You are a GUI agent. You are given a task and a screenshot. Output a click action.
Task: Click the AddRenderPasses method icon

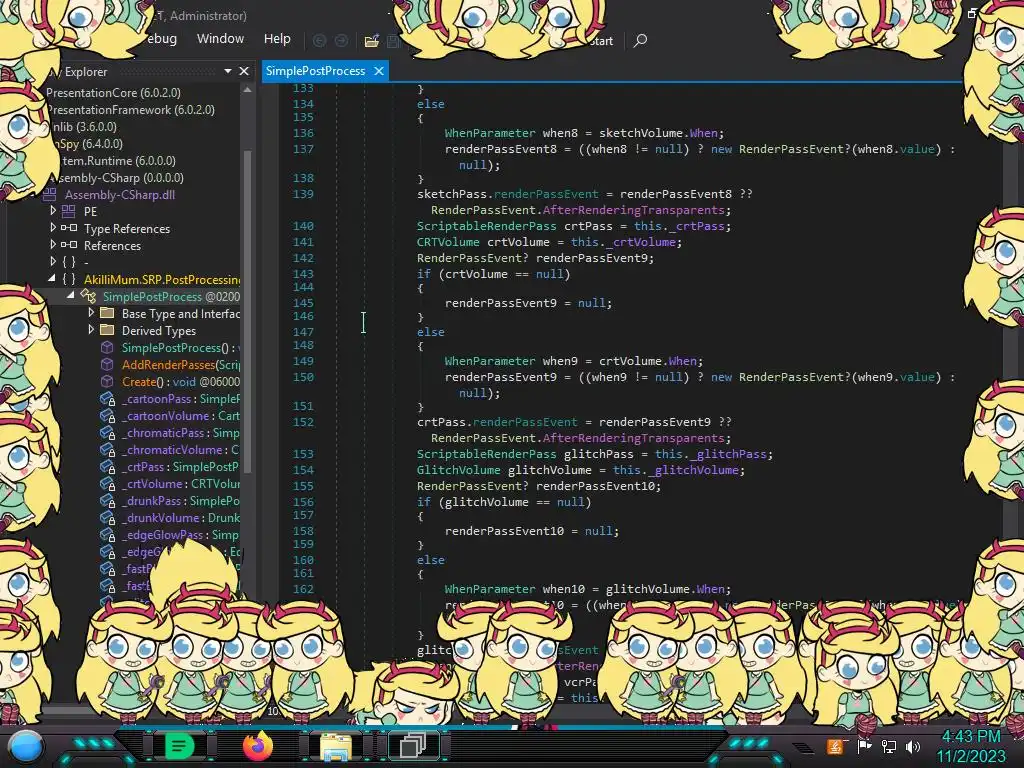pos(107,364)
